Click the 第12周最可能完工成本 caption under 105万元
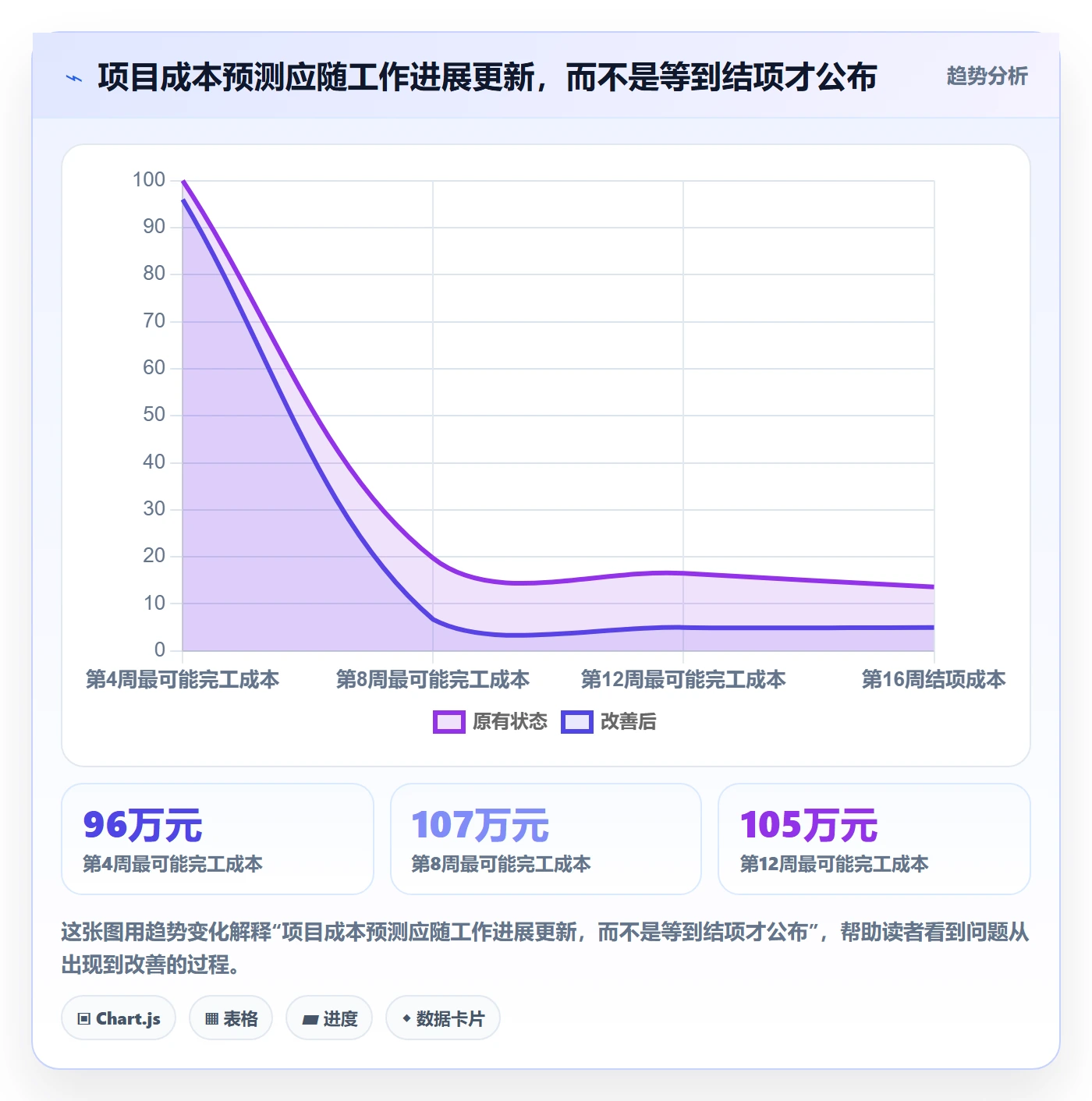The width and height of the screenshot is (1092, 1101). pyautogui.click(x=834, y=864)
